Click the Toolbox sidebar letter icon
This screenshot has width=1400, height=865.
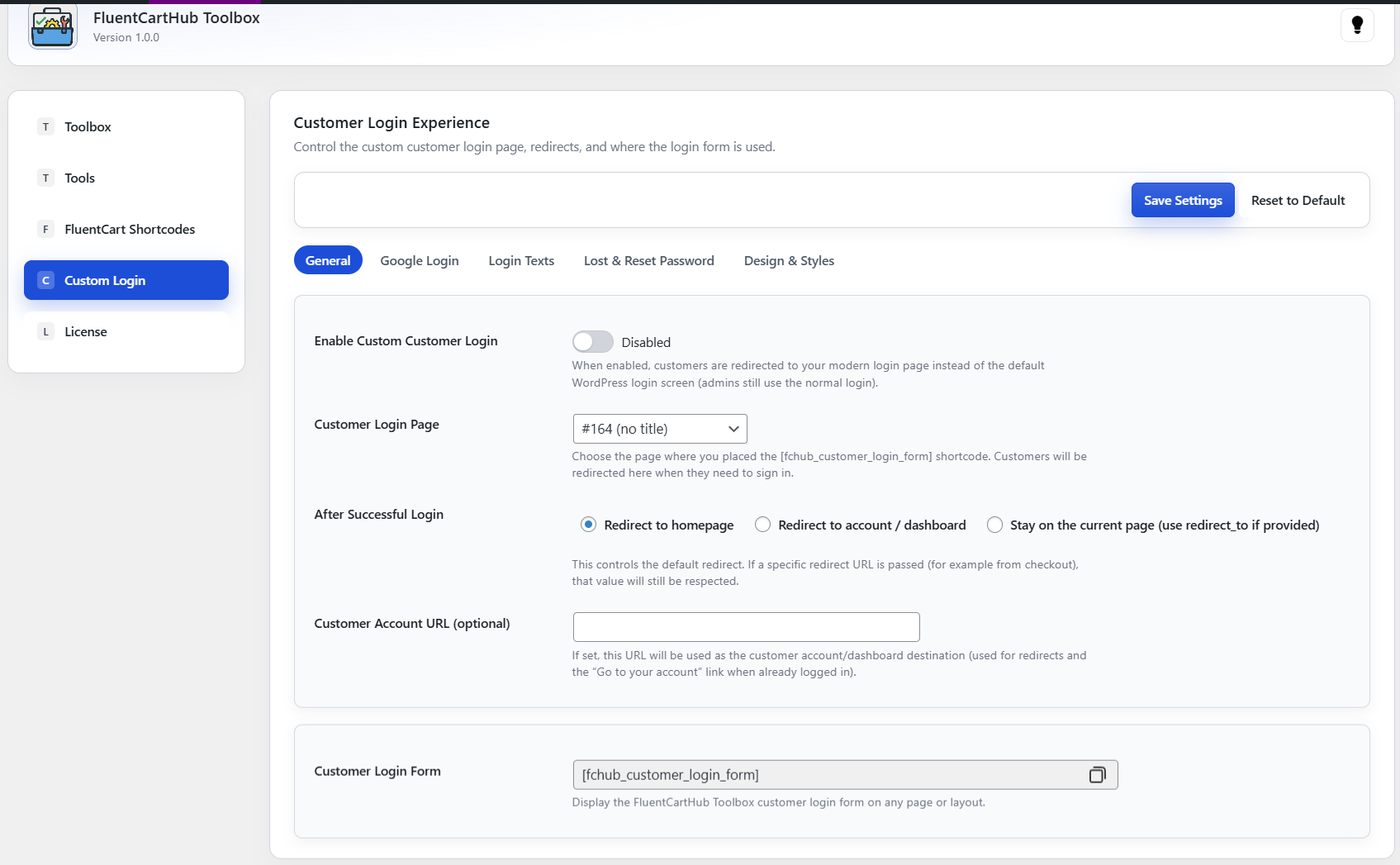tap(45, 127)
